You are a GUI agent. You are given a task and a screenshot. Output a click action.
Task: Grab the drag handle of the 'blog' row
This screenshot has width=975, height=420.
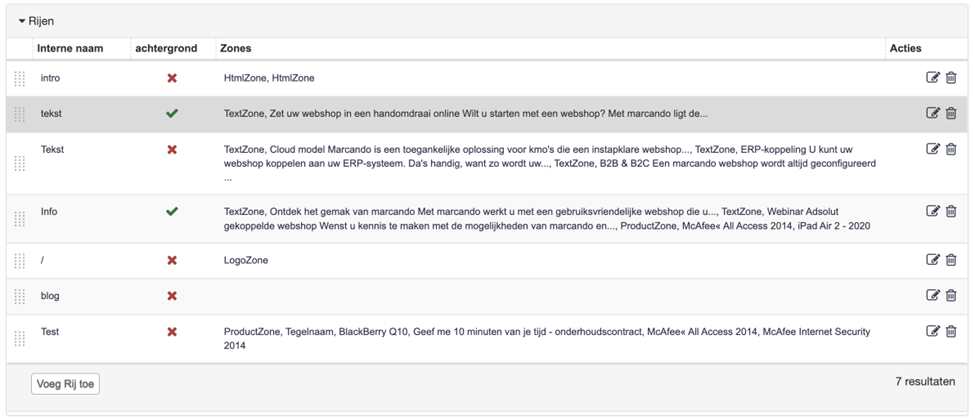[x=19, y=296]
